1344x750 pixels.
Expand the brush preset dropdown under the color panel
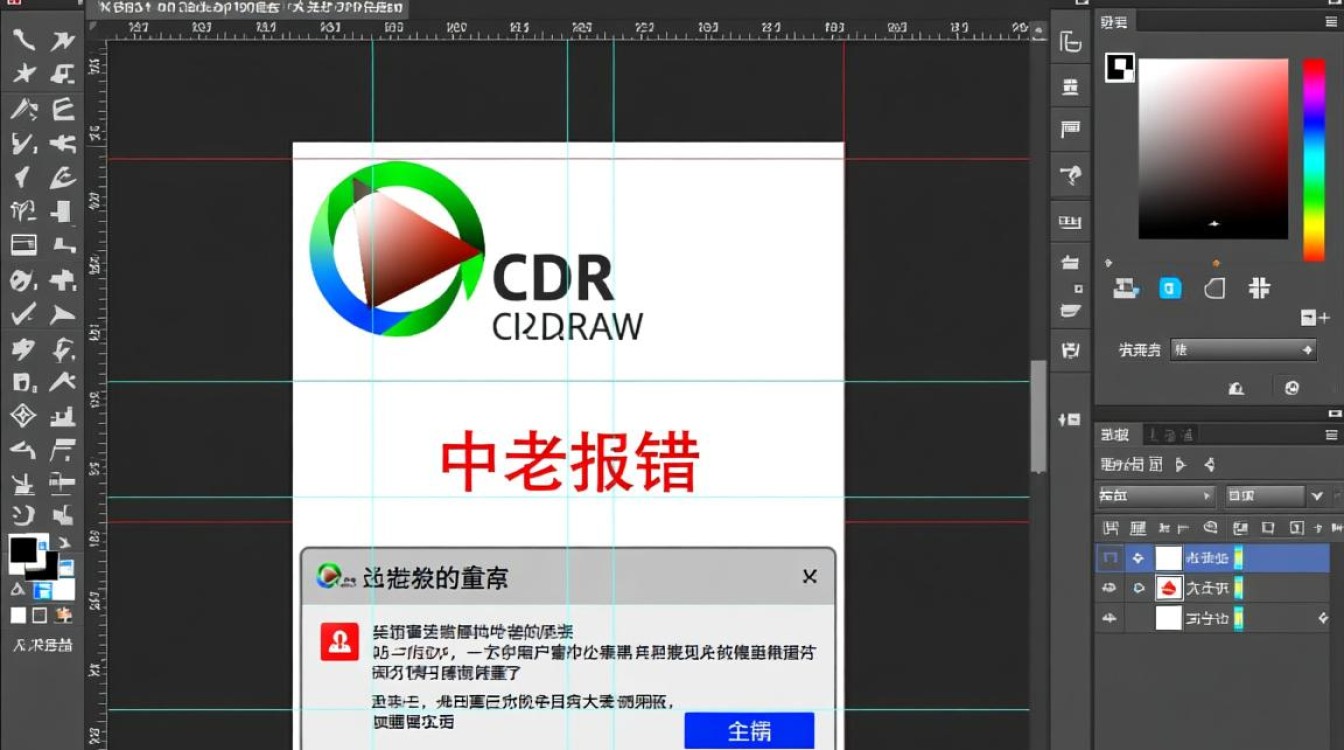click(x=1306, y=350)
